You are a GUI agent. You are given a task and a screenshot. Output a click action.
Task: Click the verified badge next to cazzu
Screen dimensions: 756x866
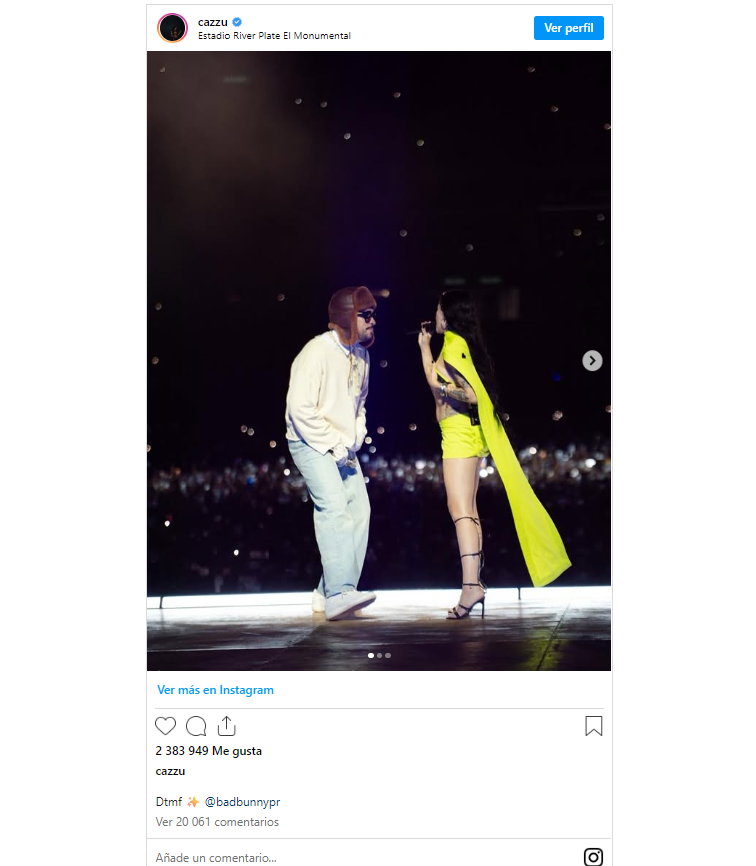[237, 22]
